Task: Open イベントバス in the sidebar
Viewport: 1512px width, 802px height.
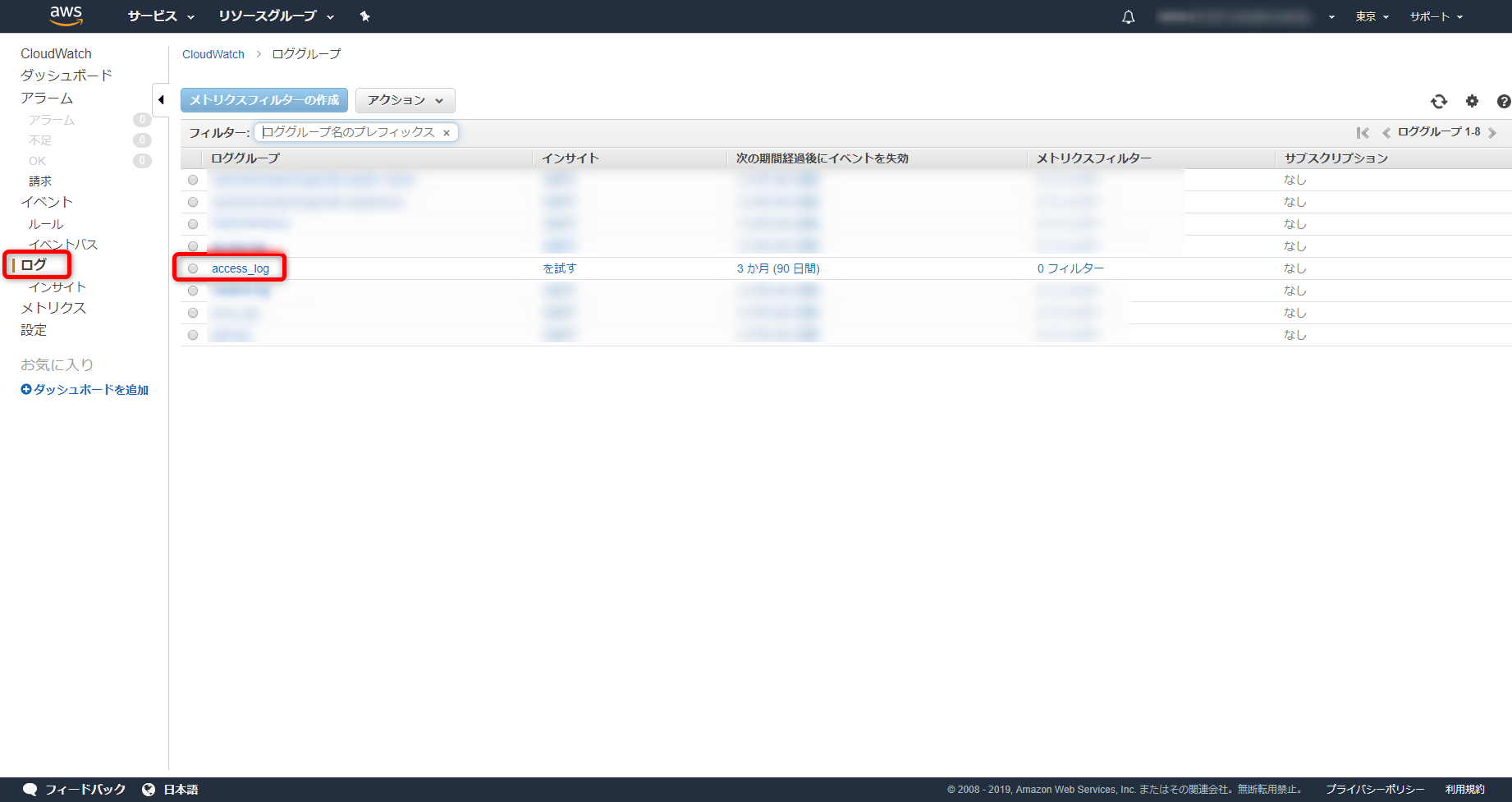Action: [63, 245]
